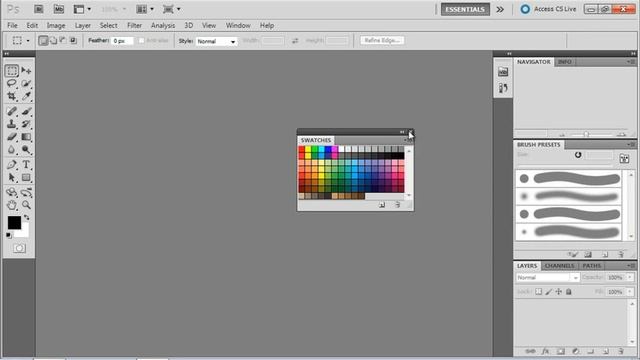The height and width of the screenshot is (360, 640).
Task: Open the Filter menu
Action: [x=134, y=25]
